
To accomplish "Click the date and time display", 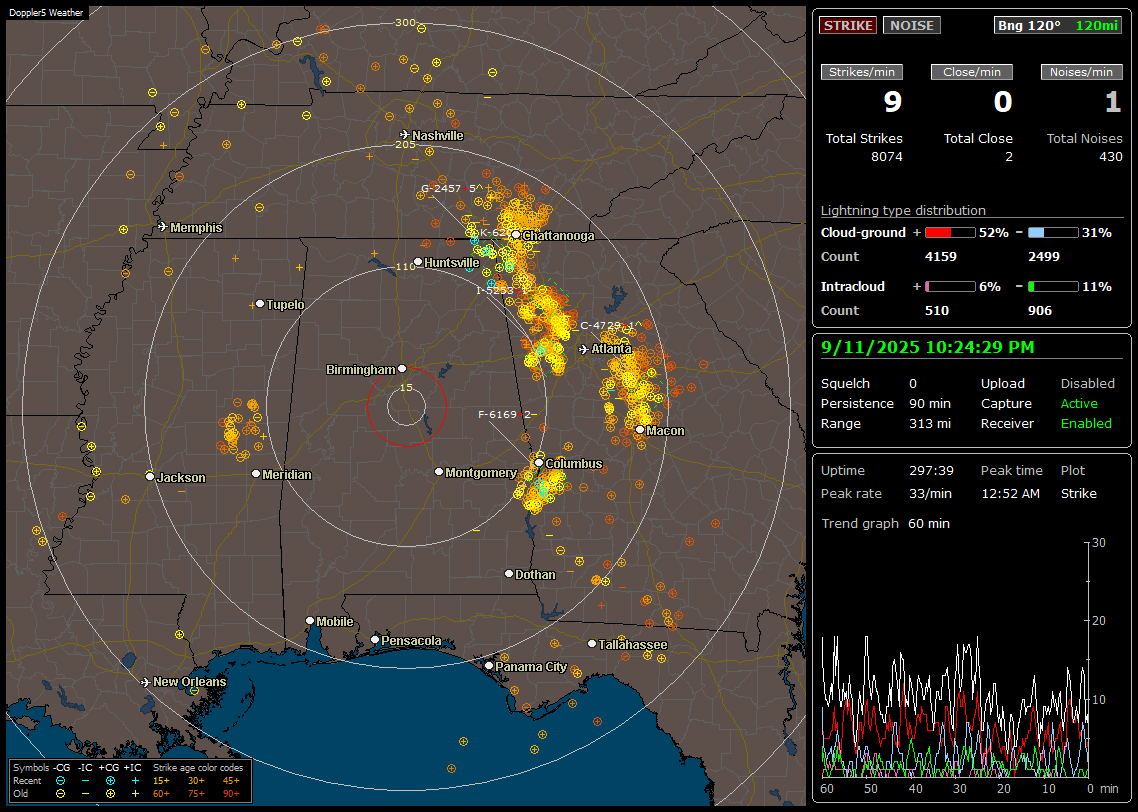I will (x=928, y=347).
